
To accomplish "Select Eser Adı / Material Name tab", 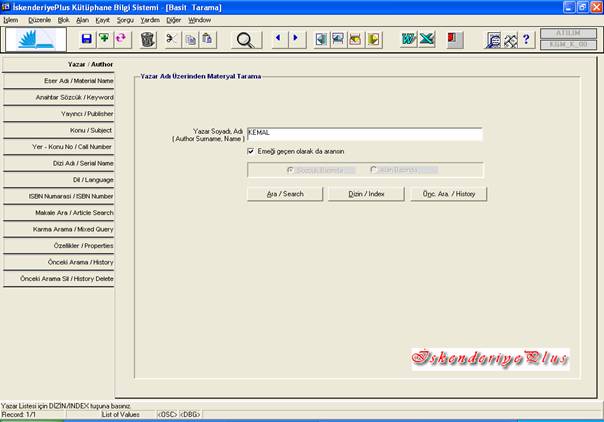I will (x=59, y=81).
